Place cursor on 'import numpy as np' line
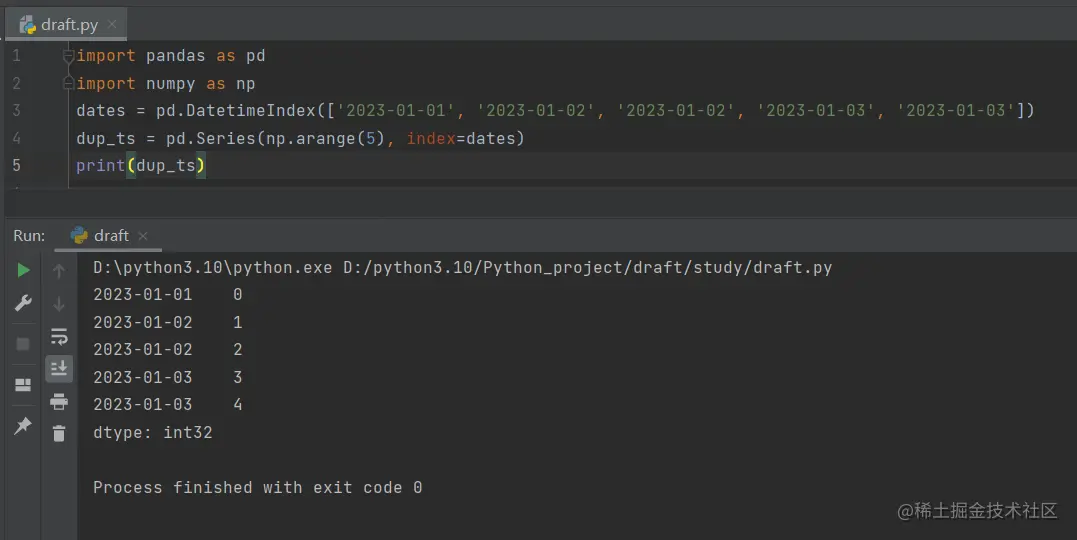Image resolution: width=1077 pixels, height=540 pixels. coord(166,84)
